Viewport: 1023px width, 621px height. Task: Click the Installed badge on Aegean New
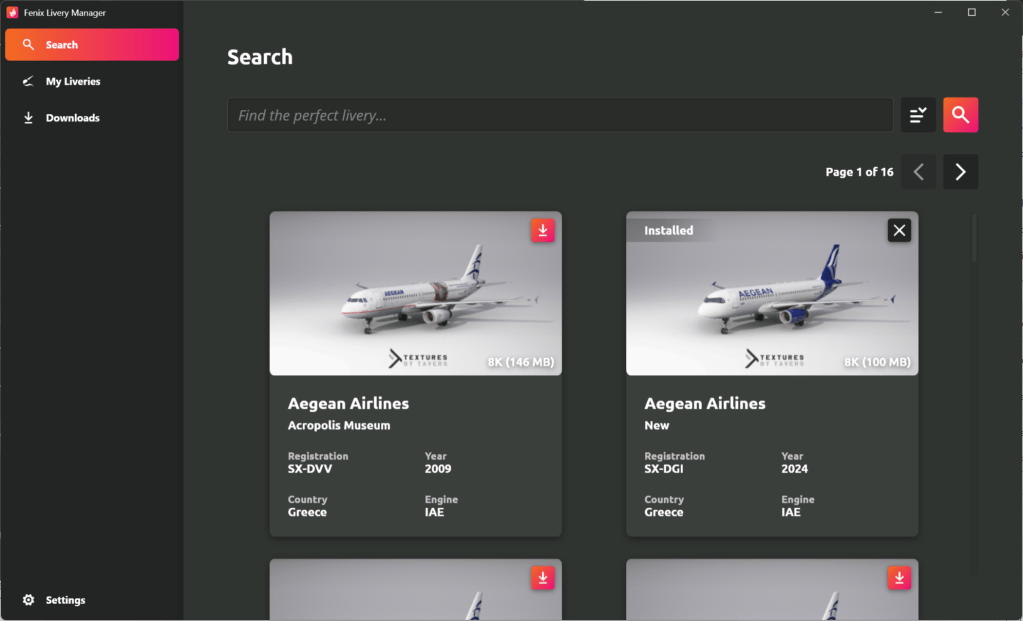click(668, 231)
